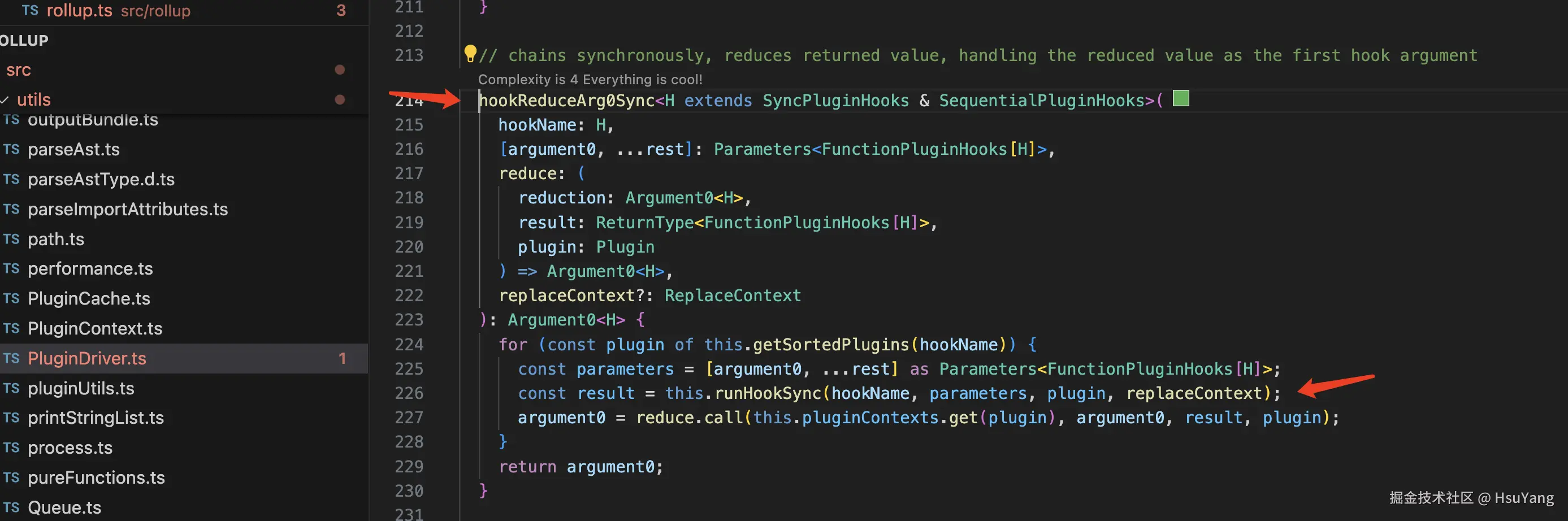Click line number 215 in the gutter

point(409,125)
